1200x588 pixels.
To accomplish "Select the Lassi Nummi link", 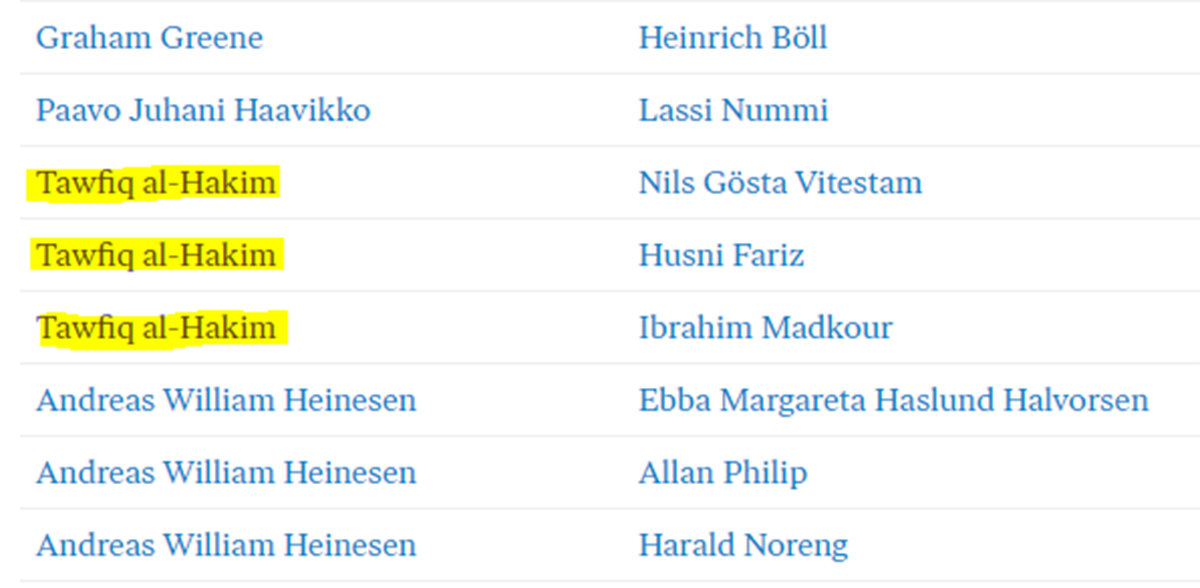I will pos(733,110).
